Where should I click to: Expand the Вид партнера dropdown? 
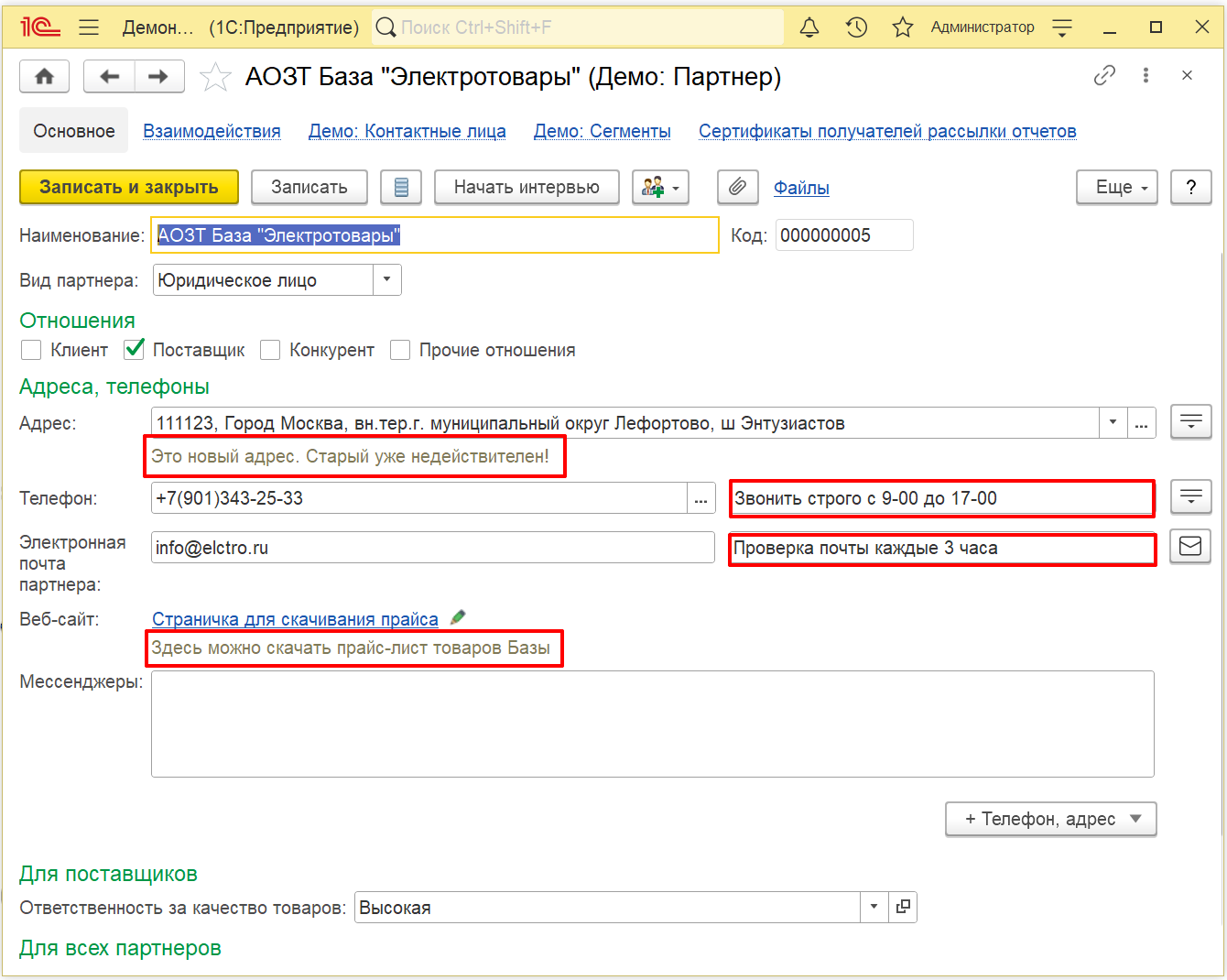click(386, 279)
